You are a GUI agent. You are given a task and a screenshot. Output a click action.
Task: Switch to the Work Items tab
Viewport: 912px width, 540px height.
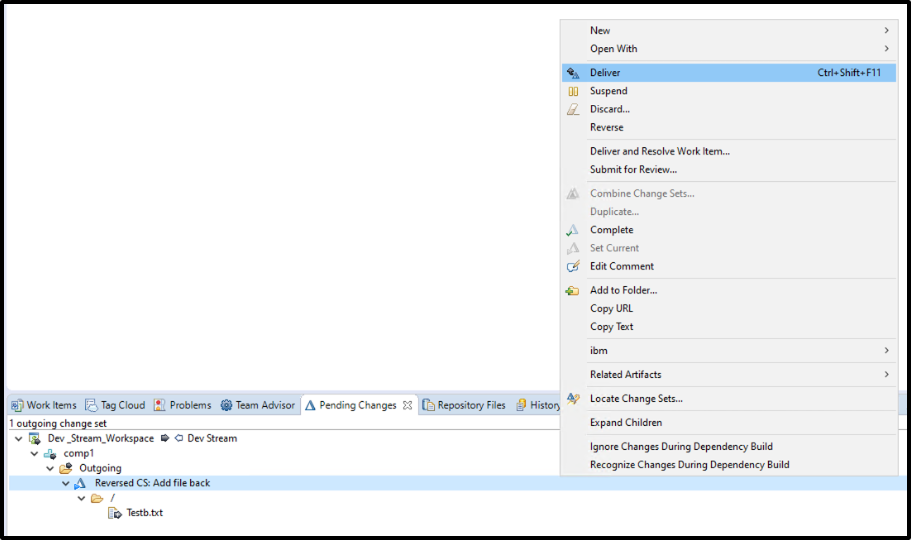(x=44, y=405)
